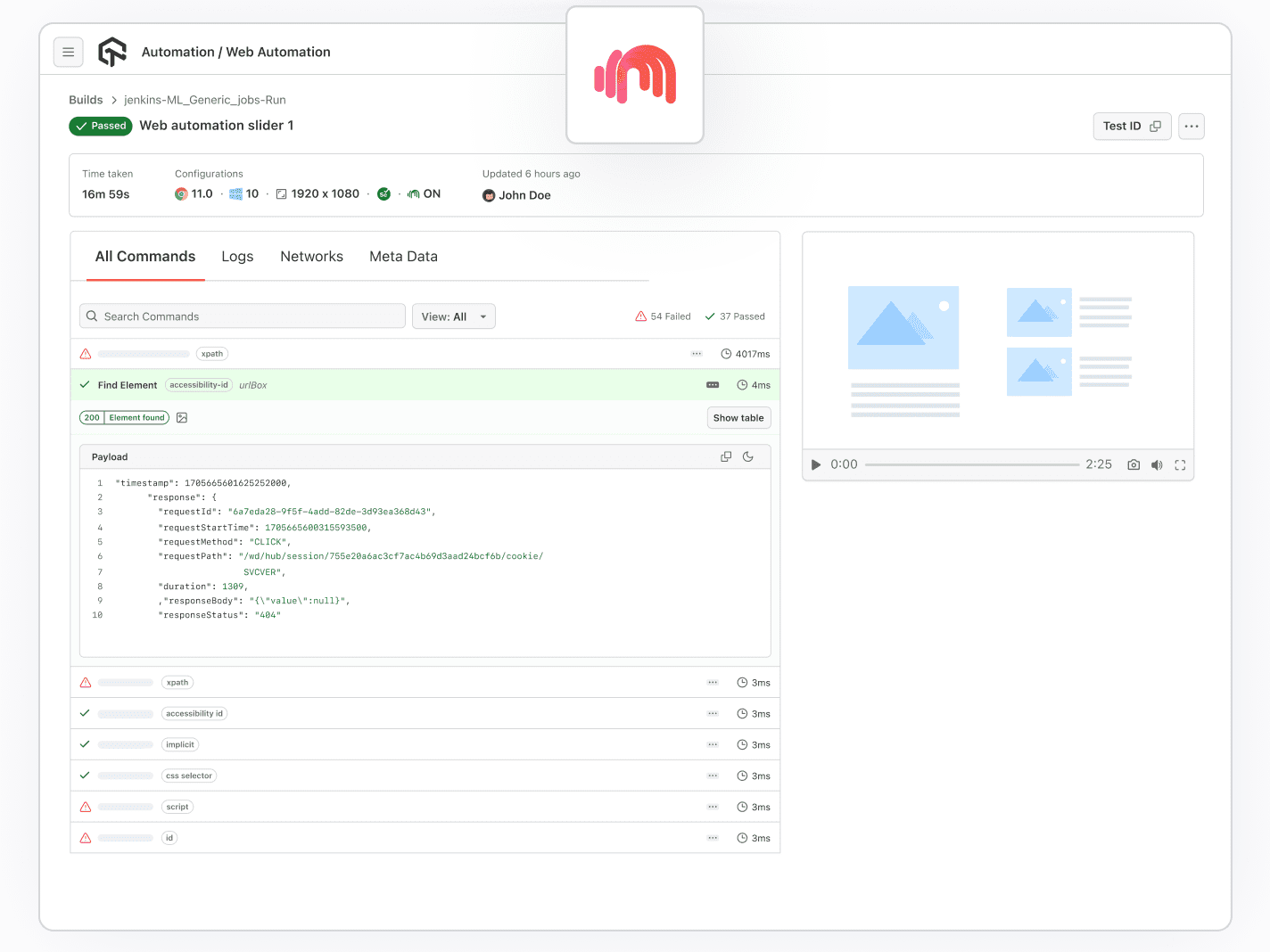Click inside the Search Commands field
The image size is (1270, 952).
[242, 316]
